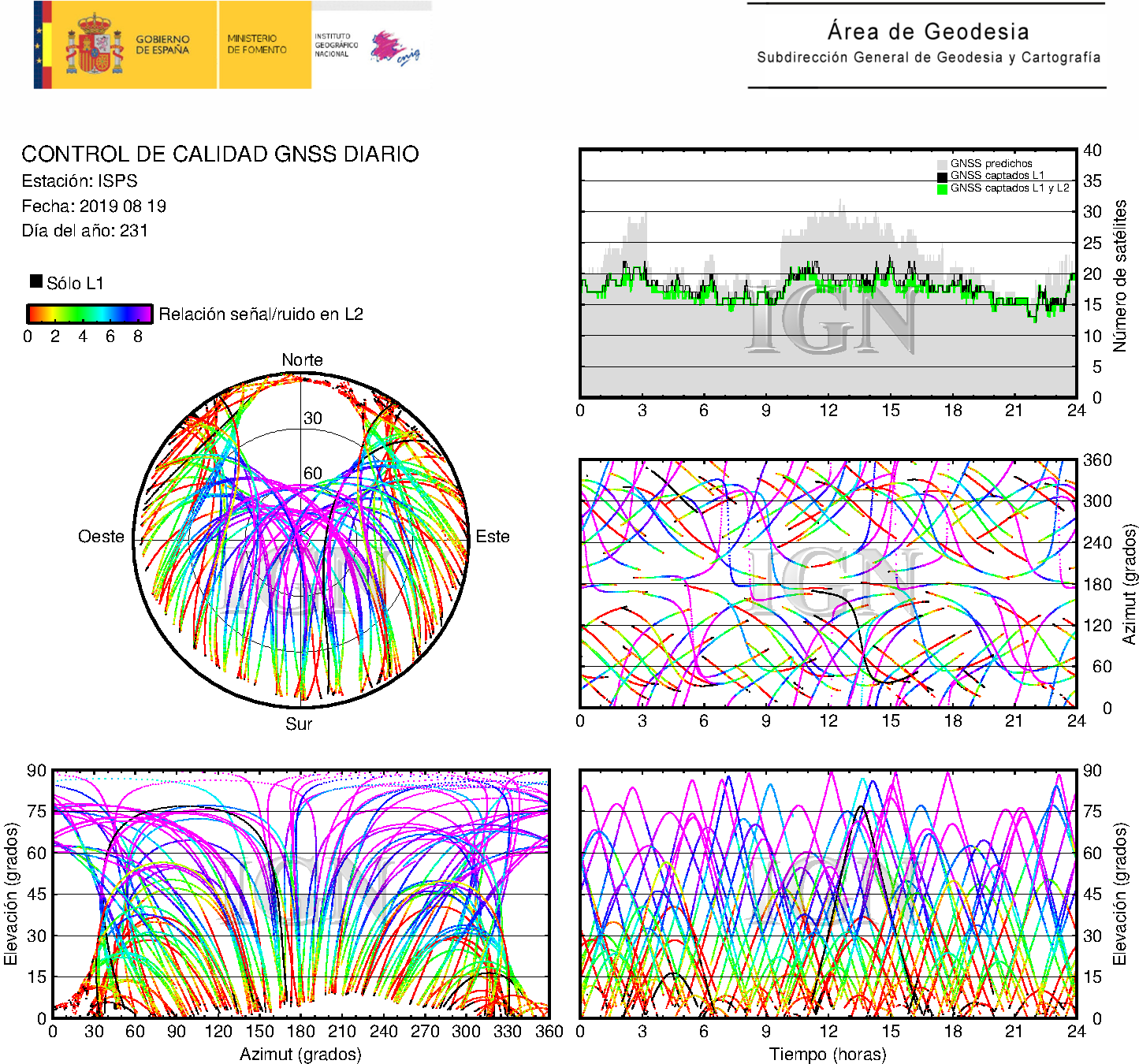Click the Número de satélites axis title

(1120, 275)
